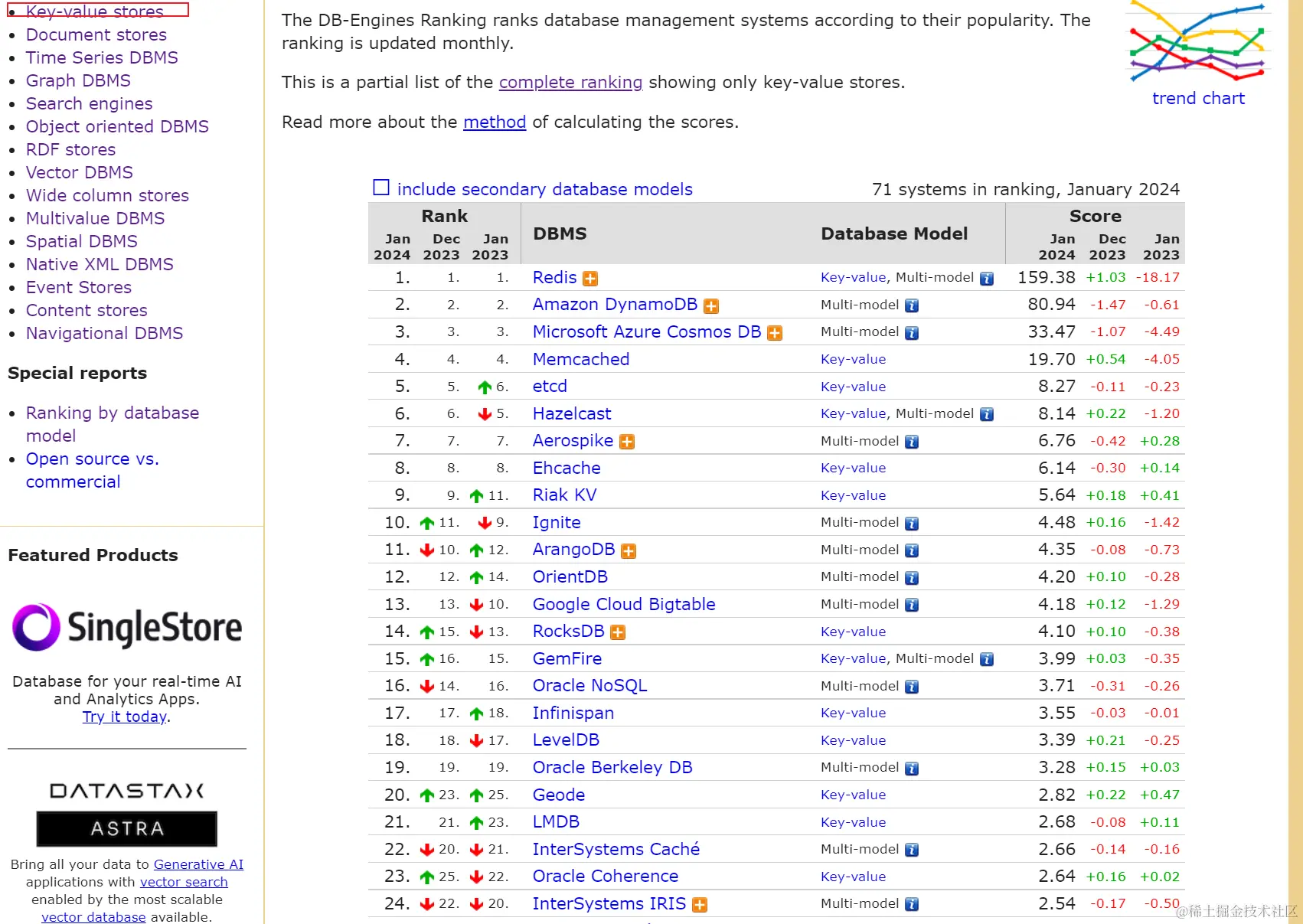1303x924 pixels.
Task: Click the DataStax Astra logo
Action: (x=127, y=814)
